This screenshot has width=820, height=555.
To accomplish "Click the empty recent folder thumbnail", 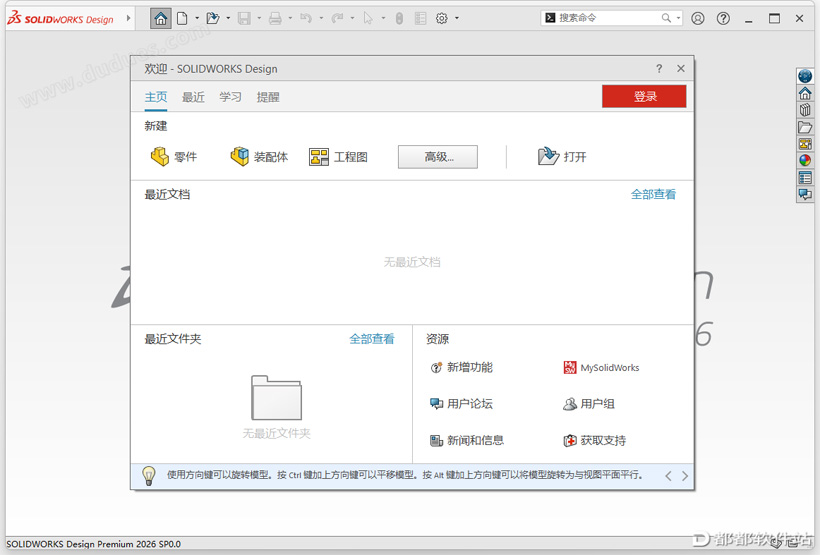I will (276, 398).
